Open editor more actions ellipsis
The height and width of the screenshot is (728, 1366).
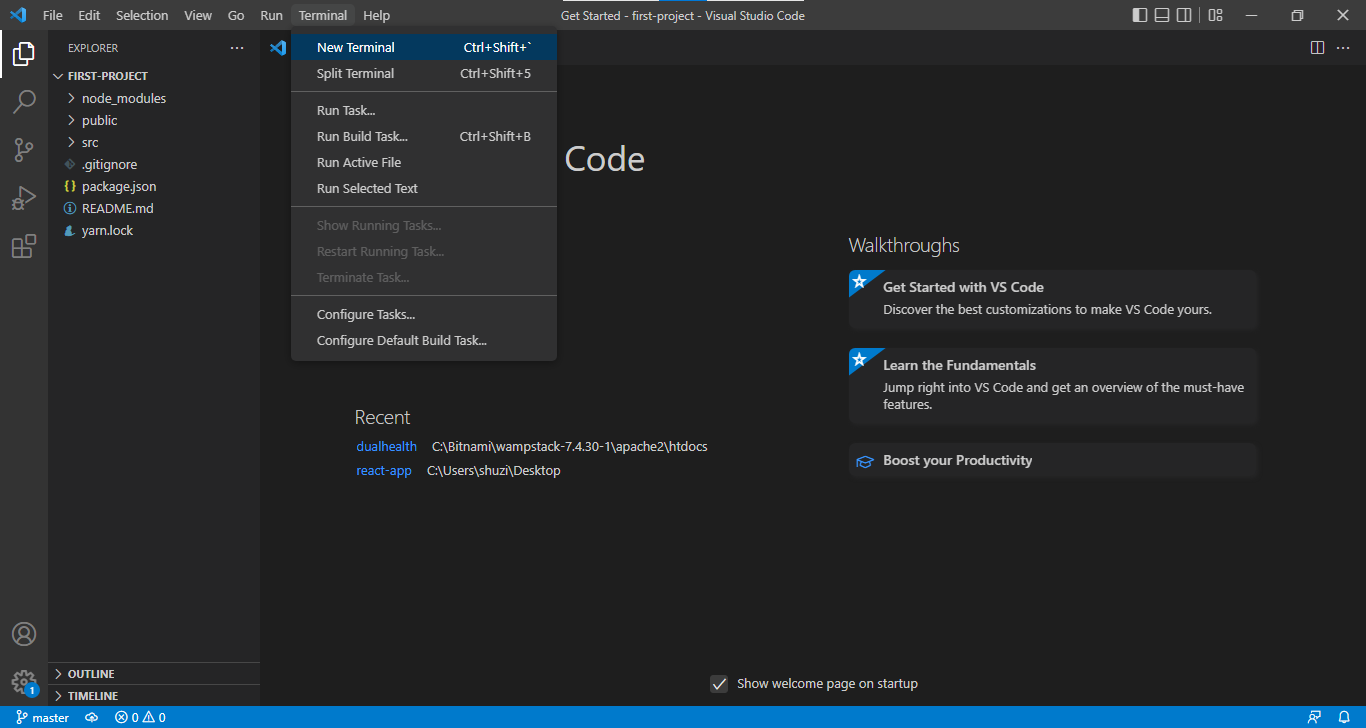[1343, 48]
